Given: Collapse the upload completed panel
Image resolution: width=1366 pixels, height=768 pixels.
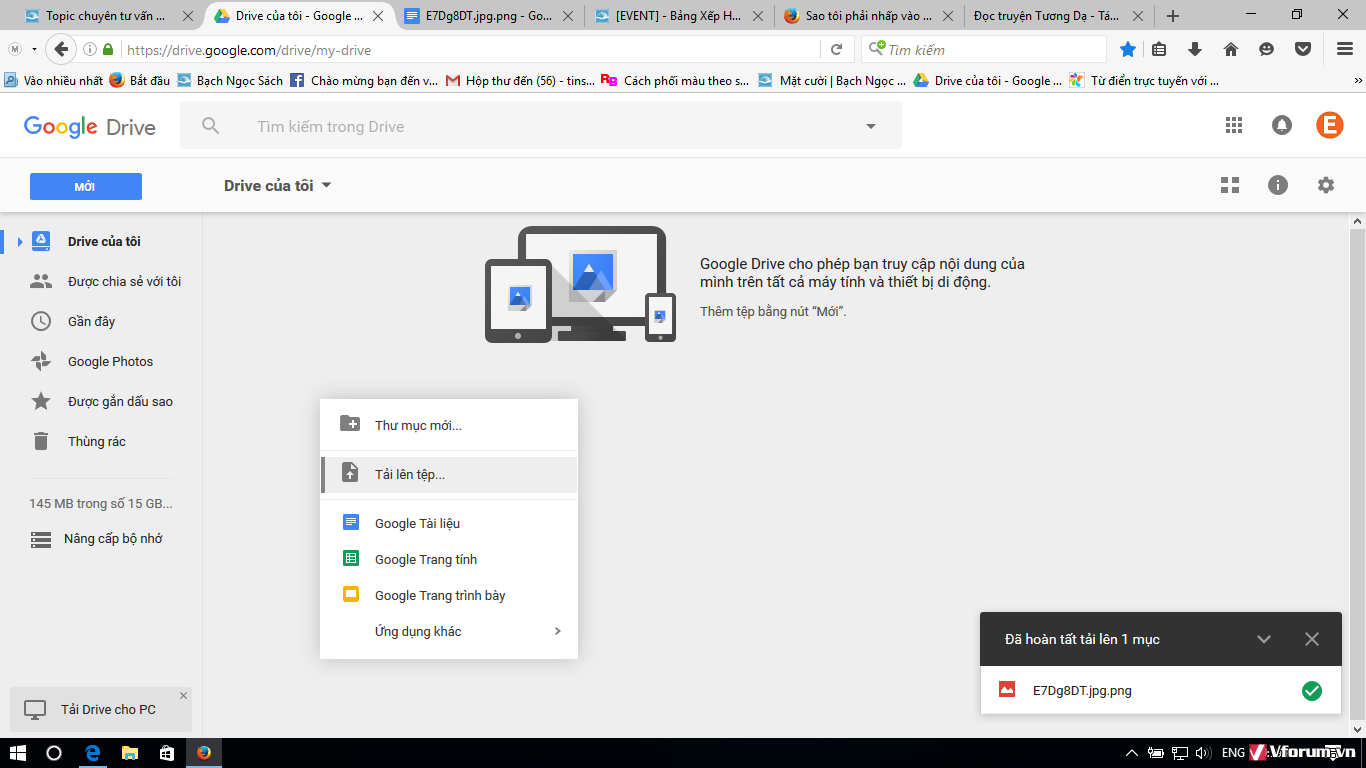Looking at the screenshot, I should 1264,639.
